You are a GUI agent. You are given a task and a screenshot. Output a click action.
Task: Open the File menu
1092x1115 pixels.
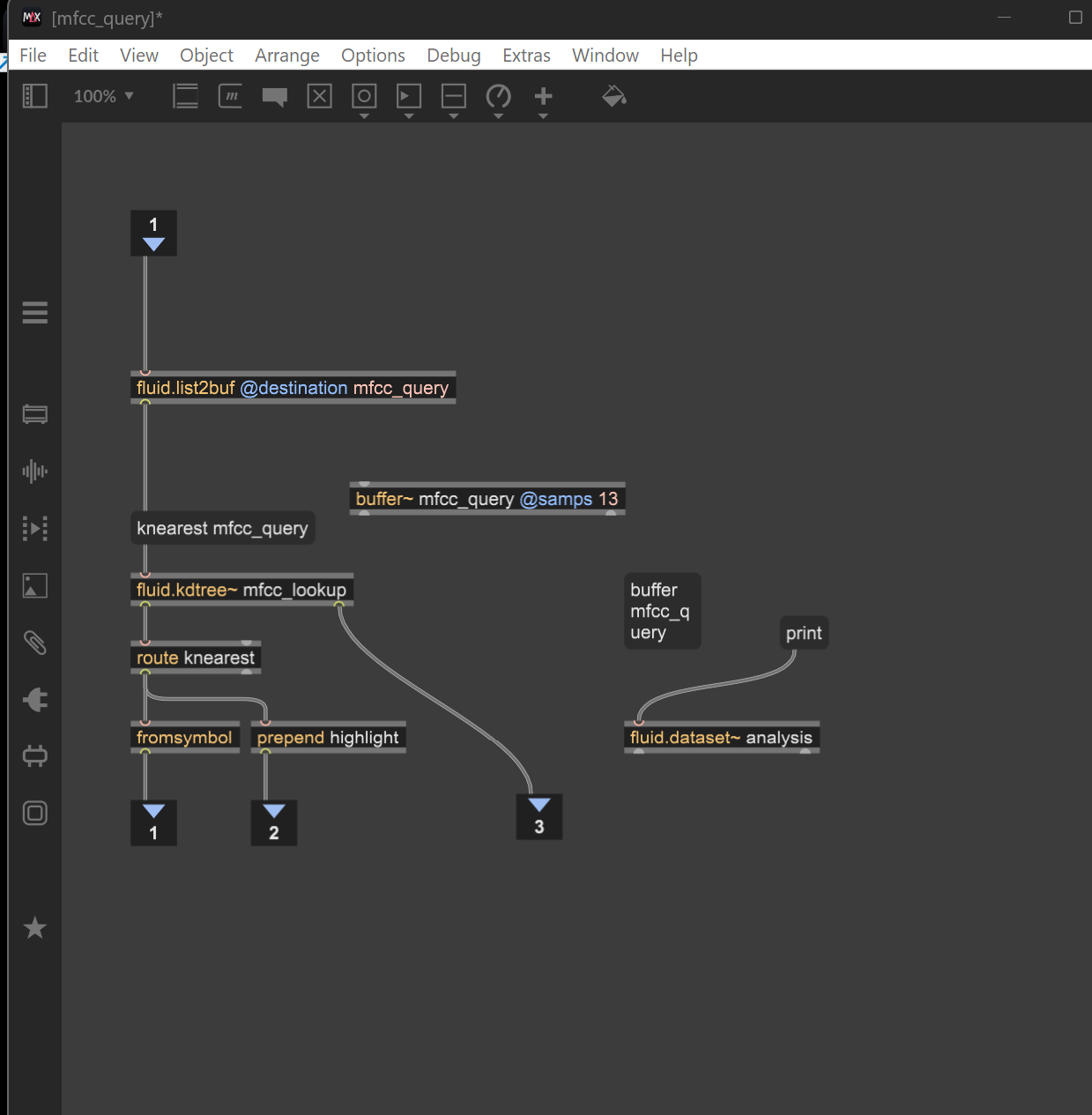click(x=33, y=56)
